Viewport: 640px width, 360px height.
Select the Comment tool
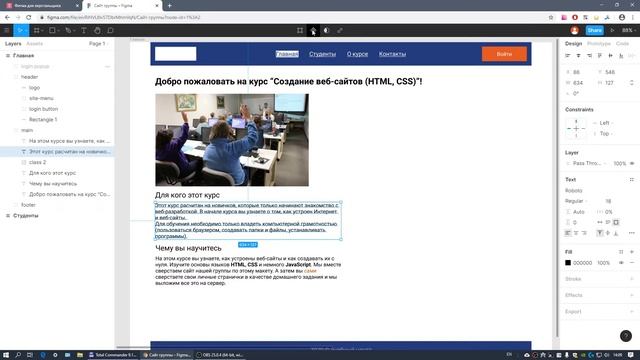pos(110,30)
